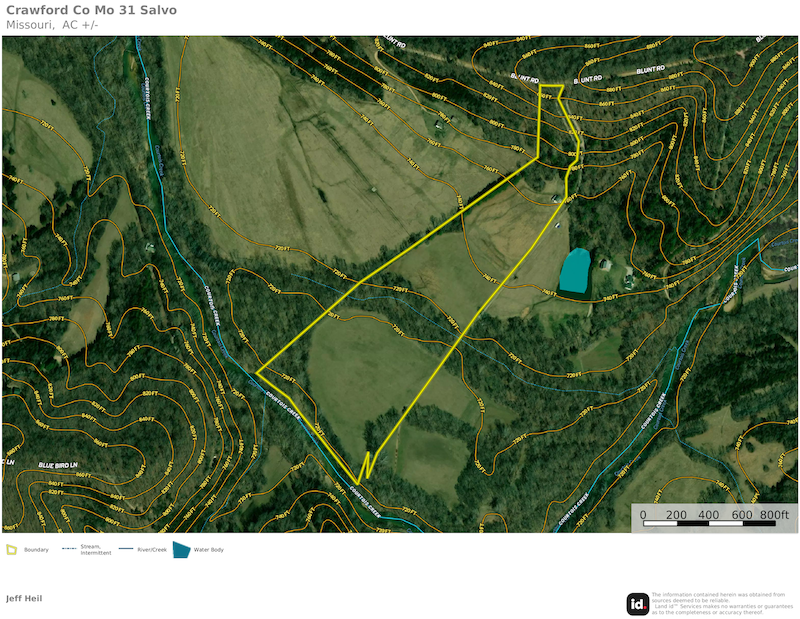Click the Stream, Intermittent legend label
800x619 pixels.
pyautogui.click(x=96, y=550)
